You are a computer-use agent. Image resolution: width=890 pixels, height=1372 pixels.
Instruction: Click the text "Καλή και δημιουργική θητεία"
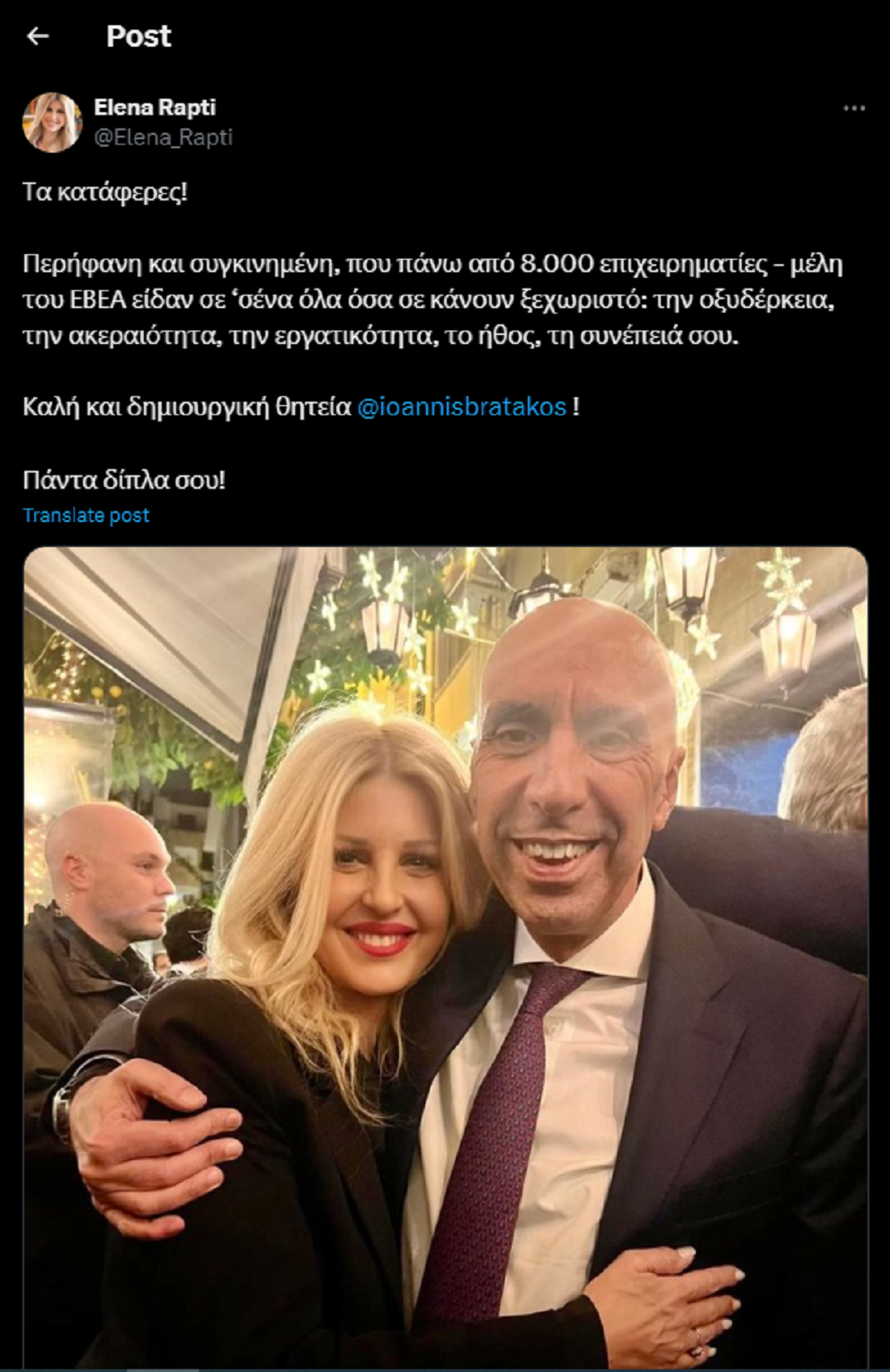click(187, 407)
